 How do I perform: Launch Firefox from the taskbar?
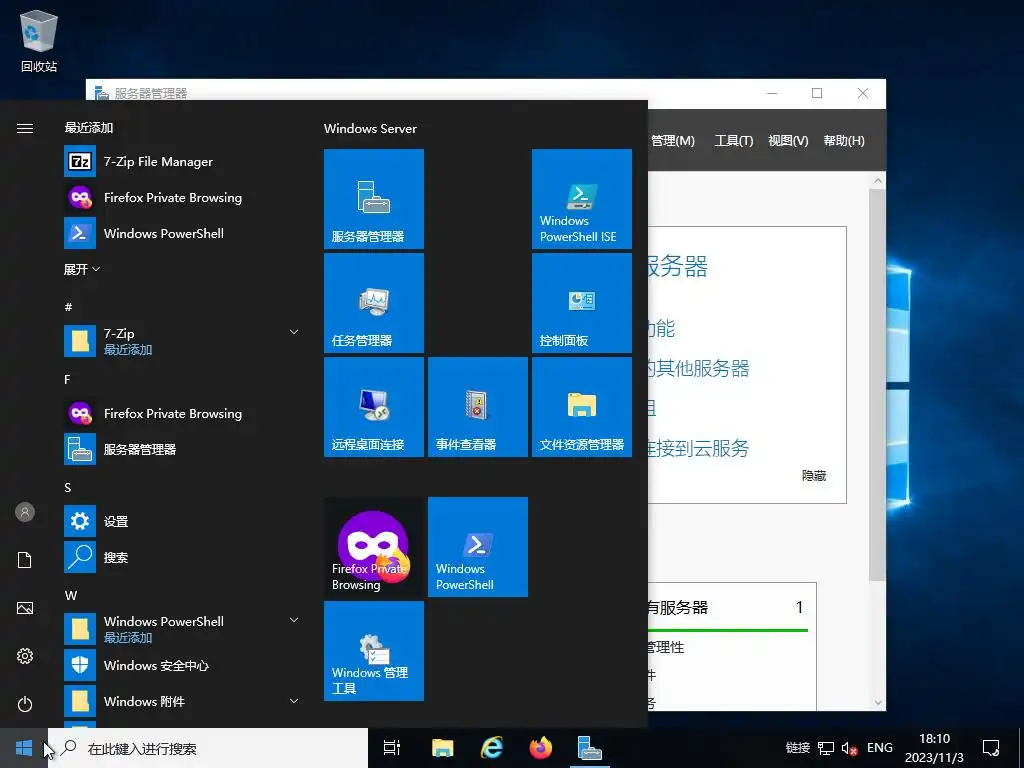coord(541,748)
